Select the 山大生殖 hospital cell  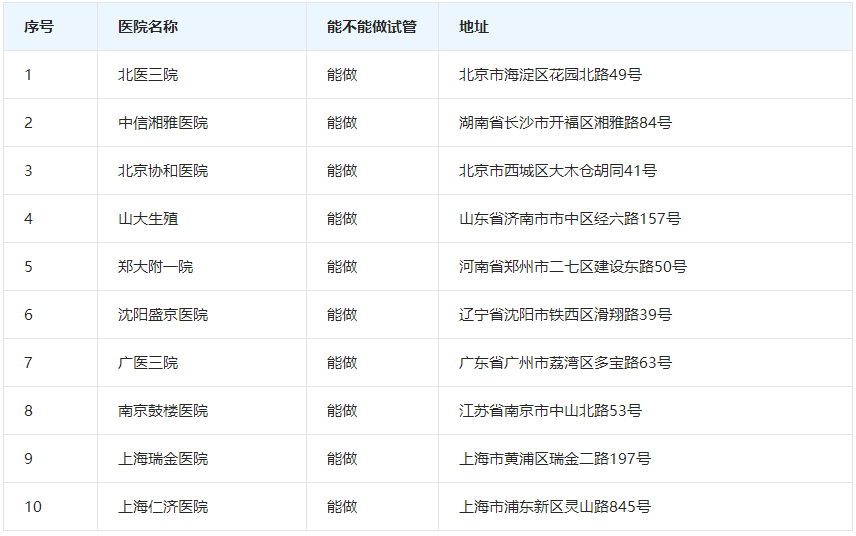(148, 219)
